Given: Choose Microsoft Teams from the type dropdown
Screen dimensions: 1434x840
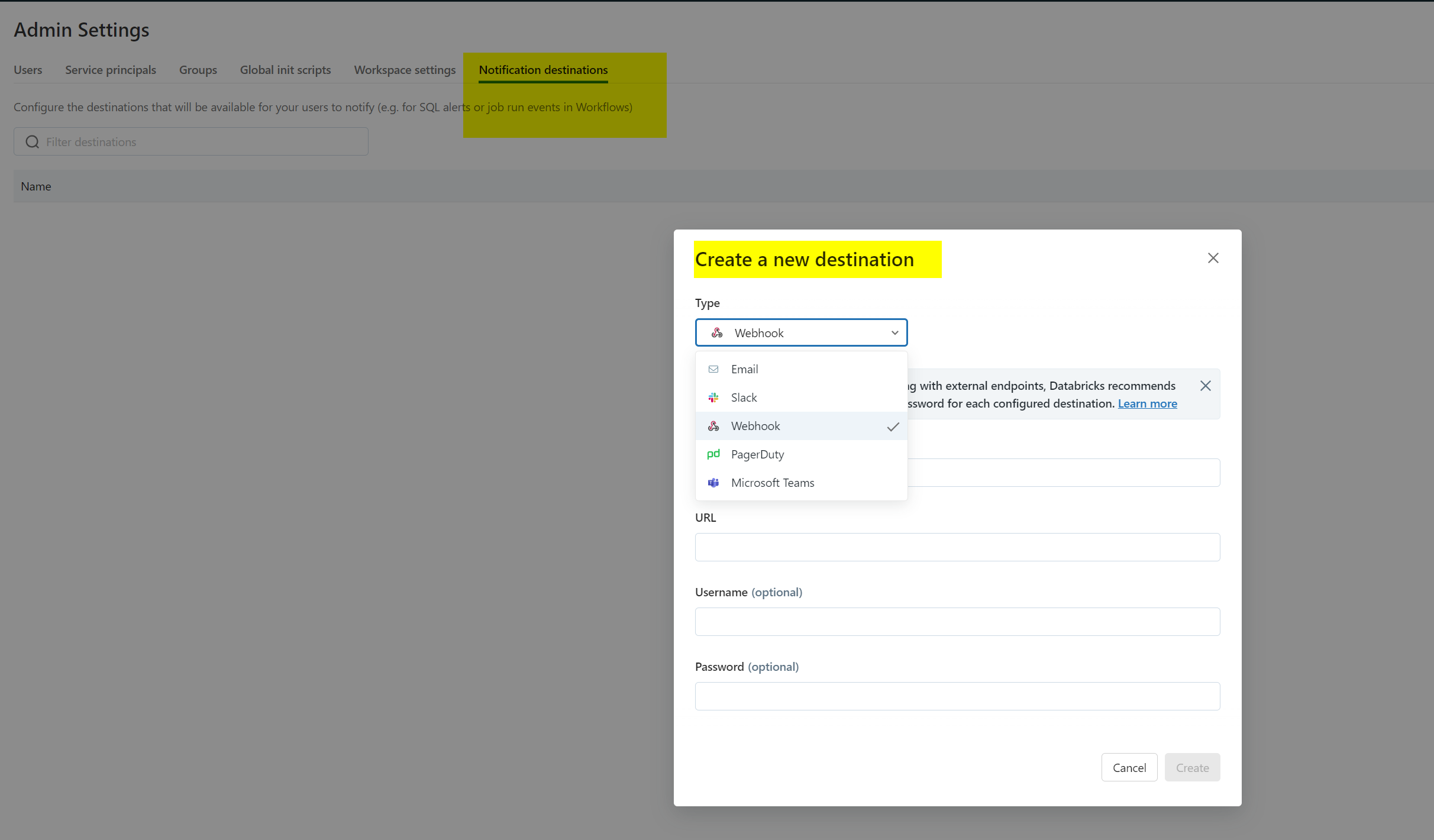Looking at the screenshot, I should coord(773,483).
